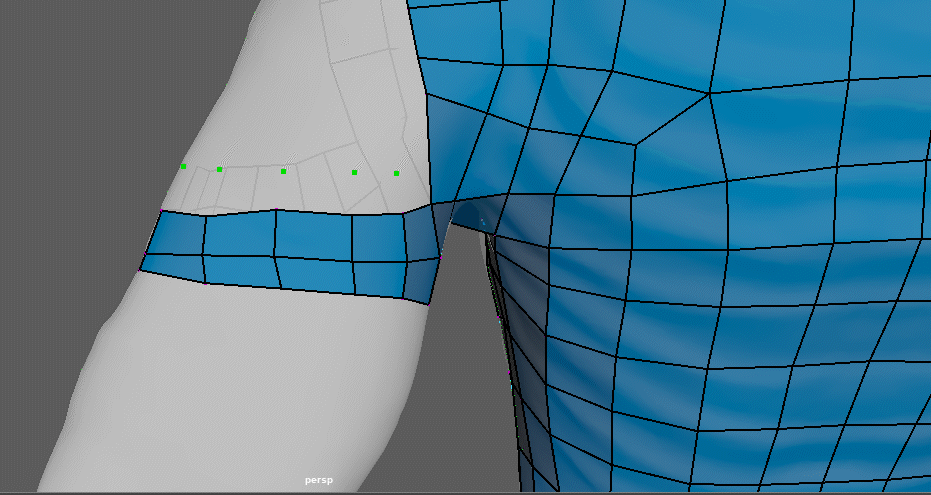Screen dimensions: 931x495
Task: Select the vertical edge separating shoulder from gray arm
Action: point(429,150)
